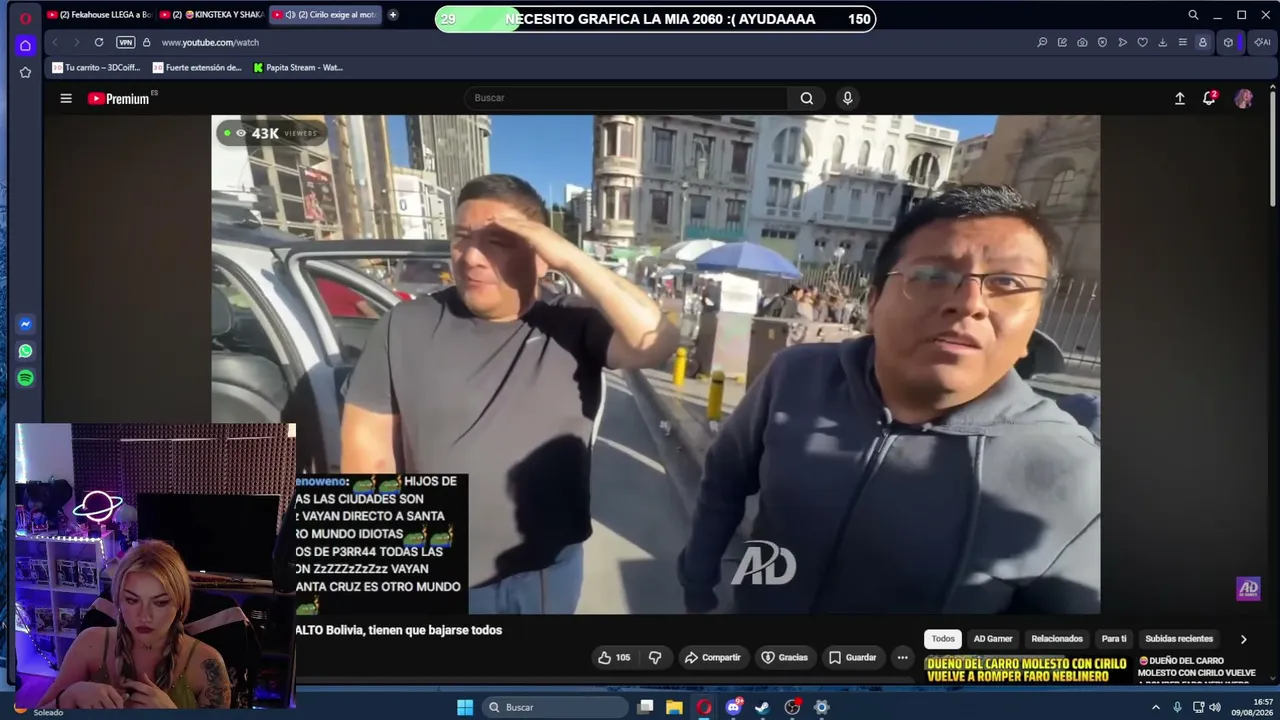Open the extensions cube icon
The image size is (1280, 720).
pyautogui.click(x=1228, y=42)
